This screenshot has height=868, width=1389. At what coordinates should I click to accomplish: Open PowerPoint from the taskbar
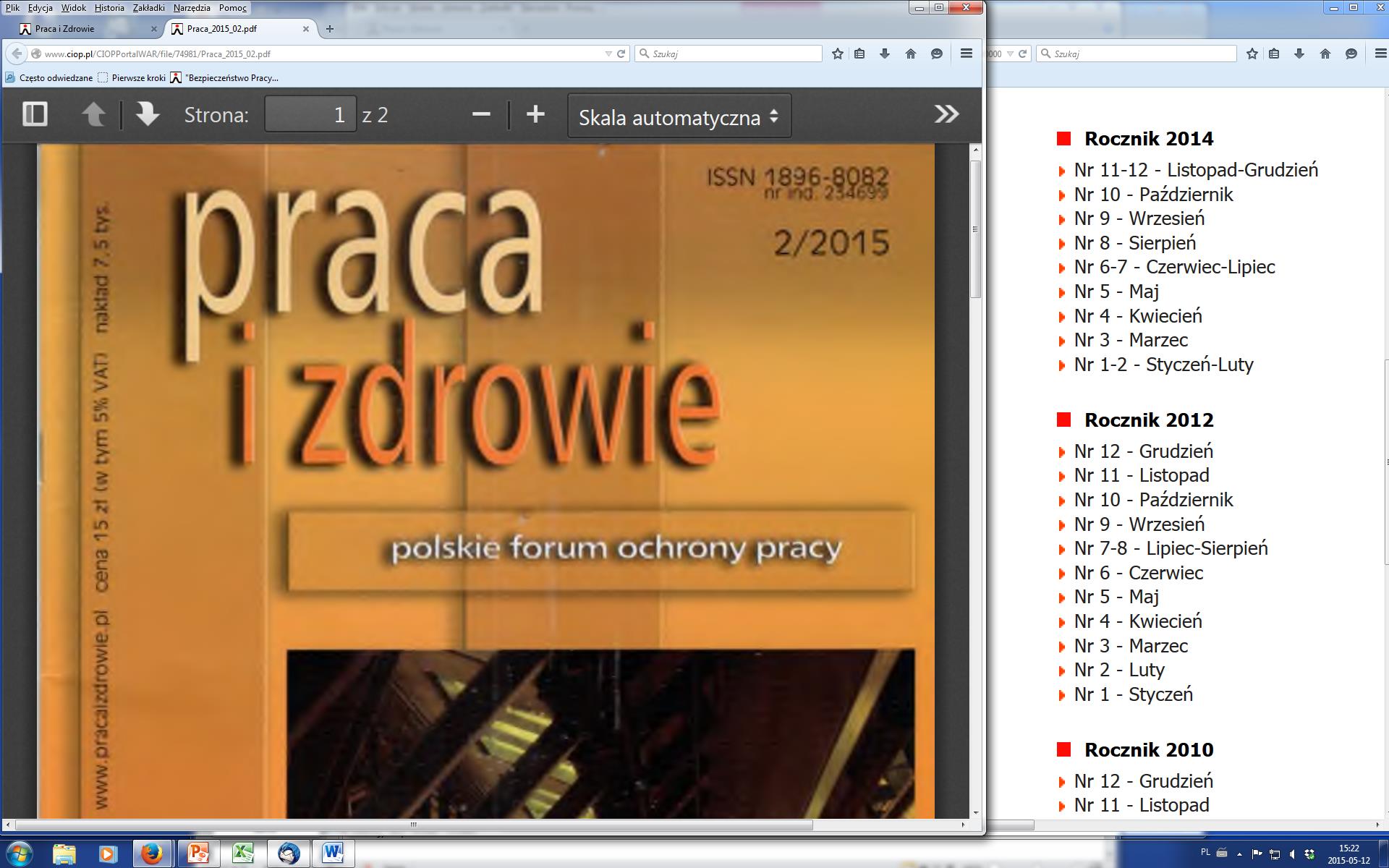click(x=197, y=854)
